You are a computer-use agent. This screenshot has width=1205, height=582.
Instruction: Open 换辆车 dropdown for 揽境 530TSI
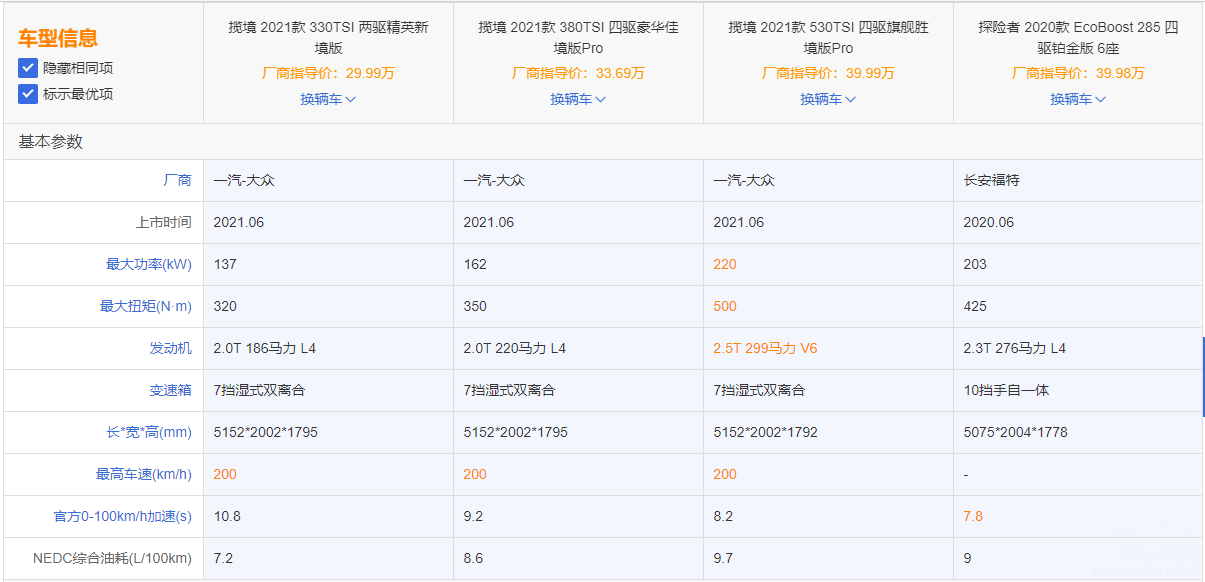point(828,99)
